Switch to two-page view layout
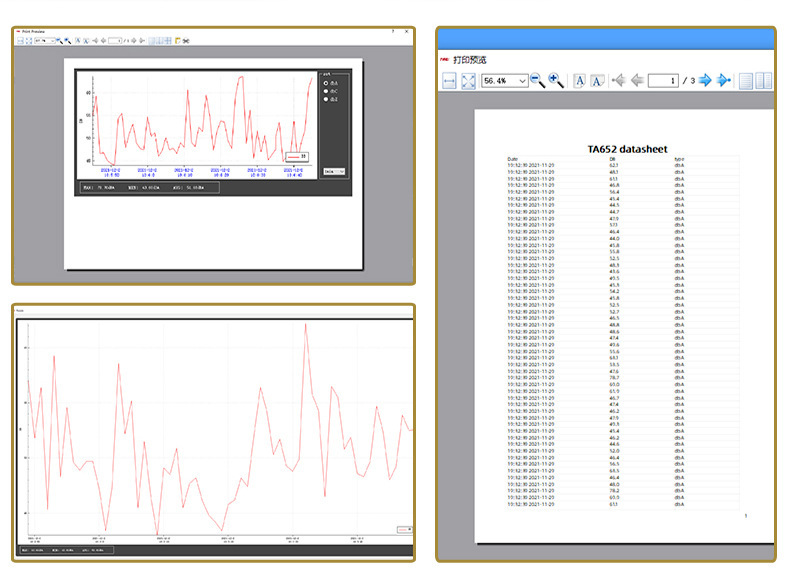 [x=764, y=81]
